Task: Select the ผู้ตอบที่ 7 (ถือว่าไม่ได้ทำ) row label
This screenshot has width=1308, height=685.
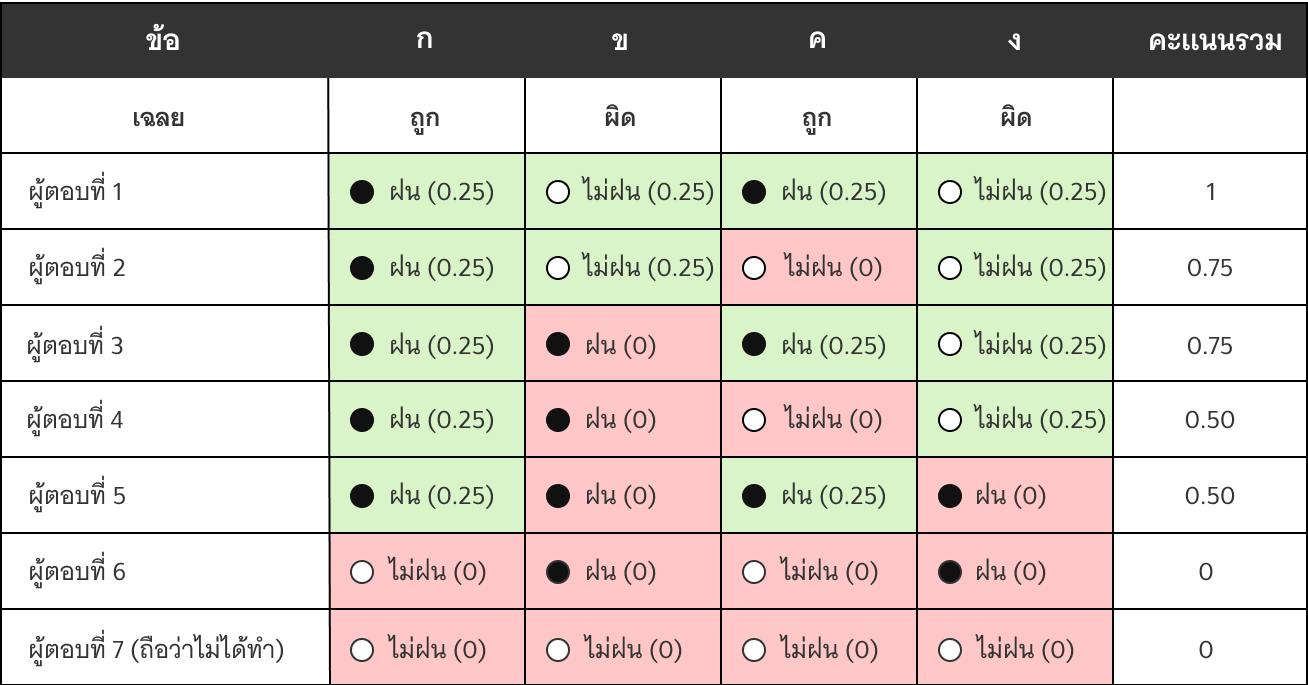Action: (156, 650)
